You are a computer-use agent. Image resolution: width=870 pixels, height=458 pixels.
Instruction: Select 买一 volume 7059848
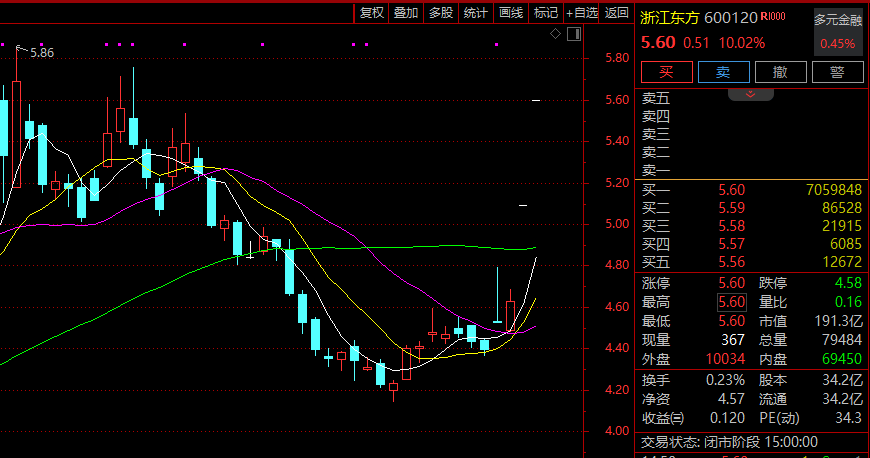pos(834,190)
